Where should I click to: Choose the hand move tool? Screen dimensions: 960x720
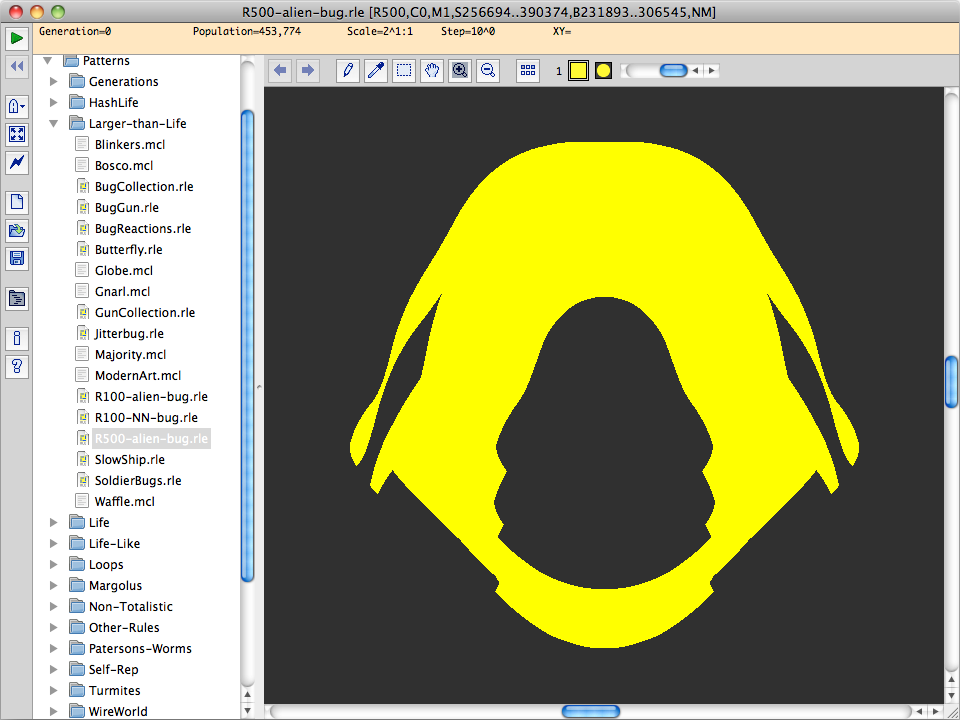pyautogui.click(x=432, y=70)
